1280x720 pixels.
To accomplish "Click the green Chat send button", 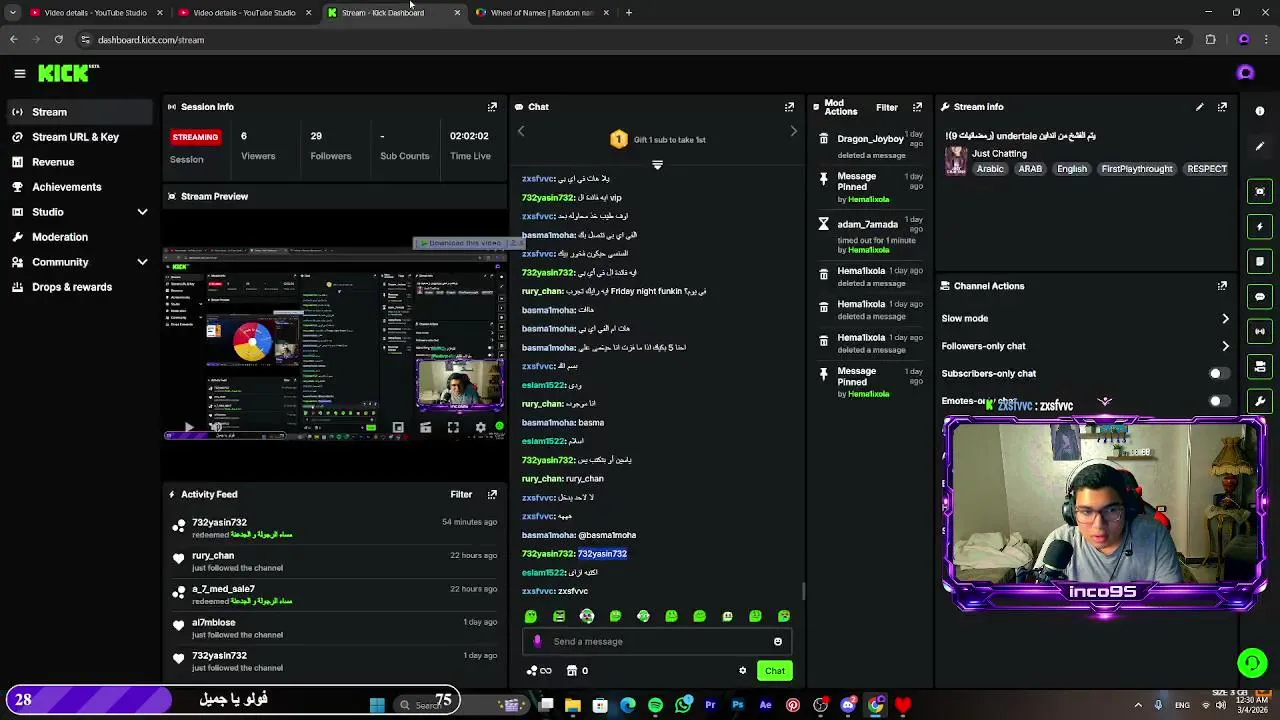I will pos(775,671).
